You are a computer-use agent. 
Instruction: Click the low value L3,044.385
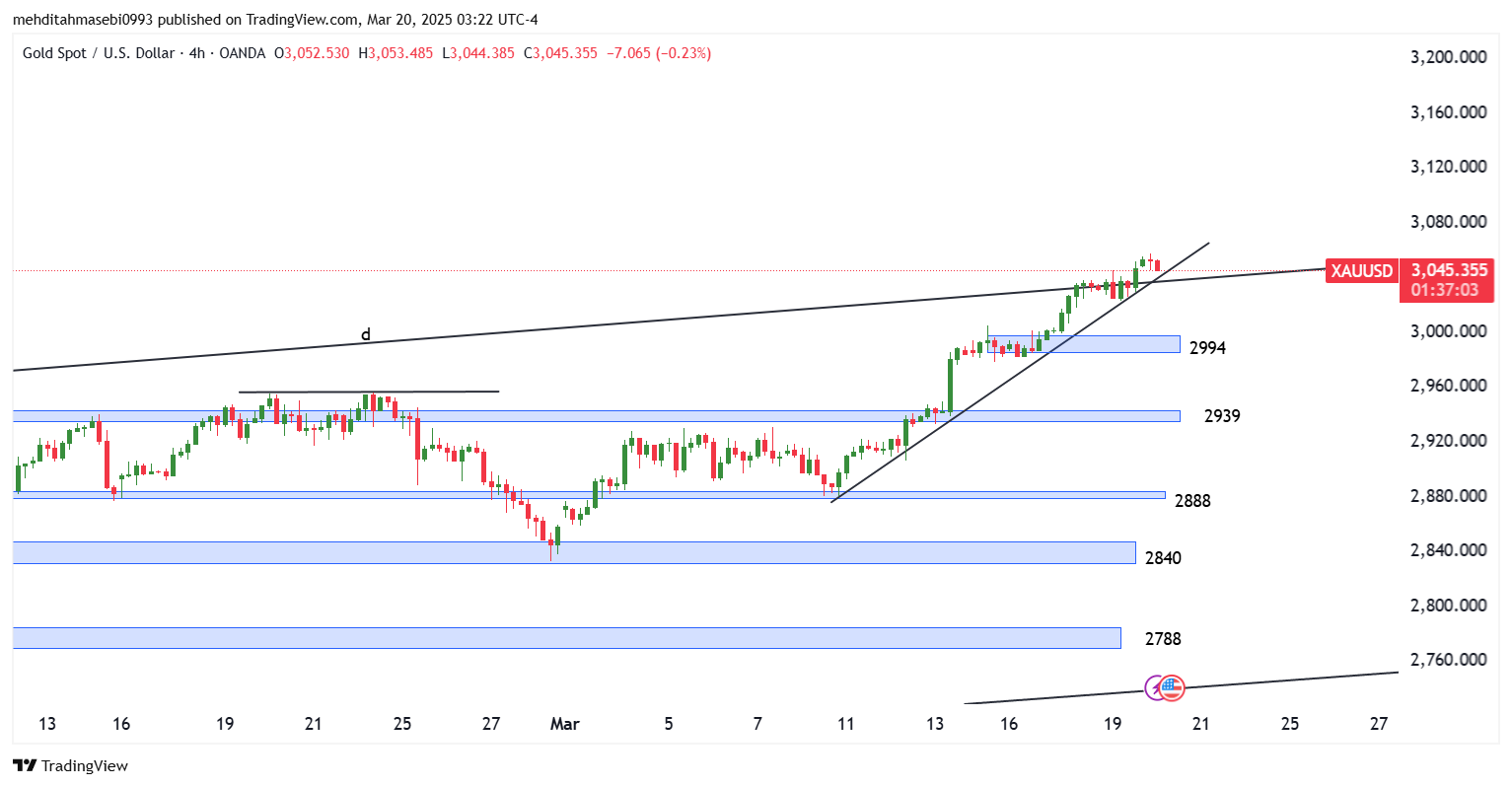pos(478,53)
